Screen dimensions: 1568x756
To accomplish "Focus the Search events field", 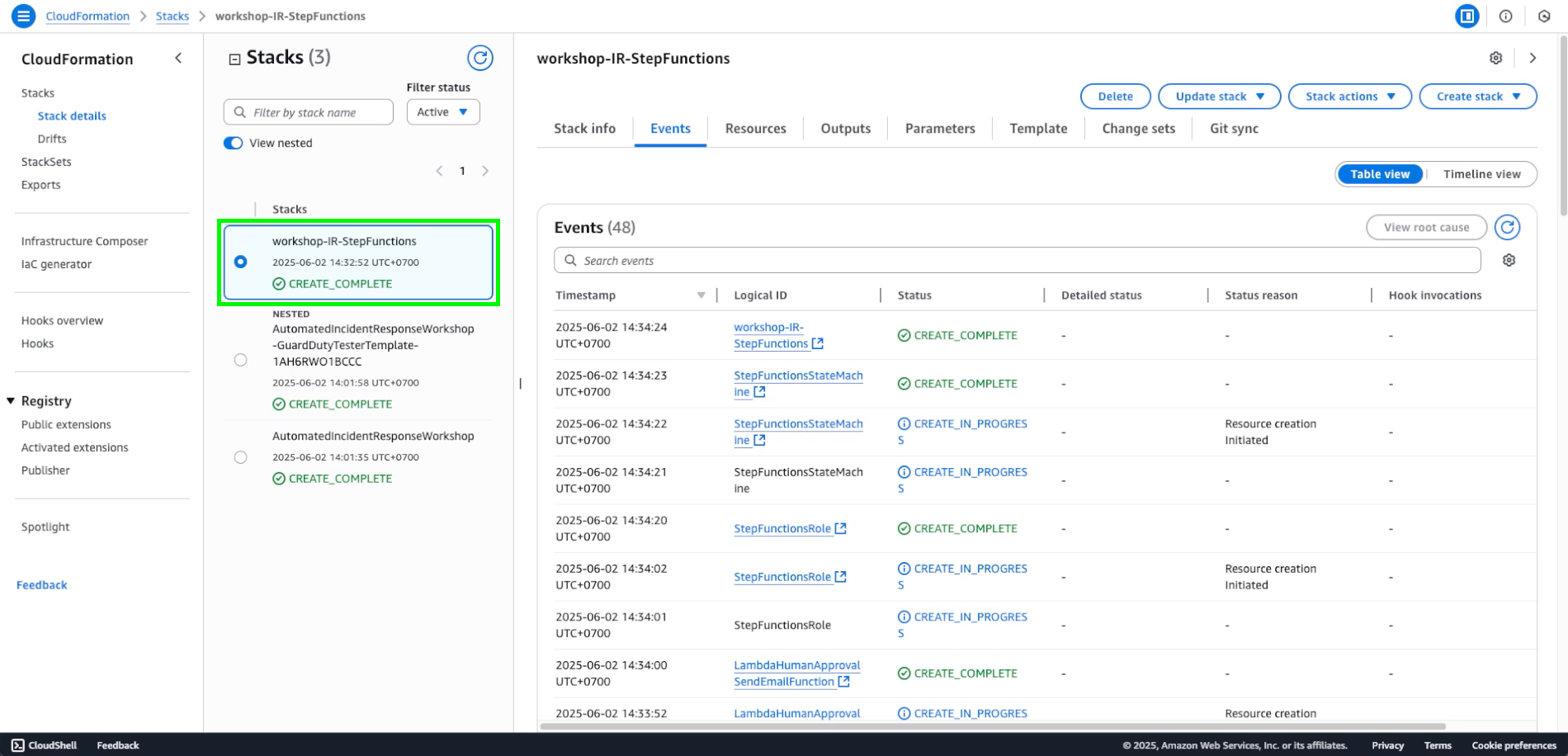I will [1017, 261].
